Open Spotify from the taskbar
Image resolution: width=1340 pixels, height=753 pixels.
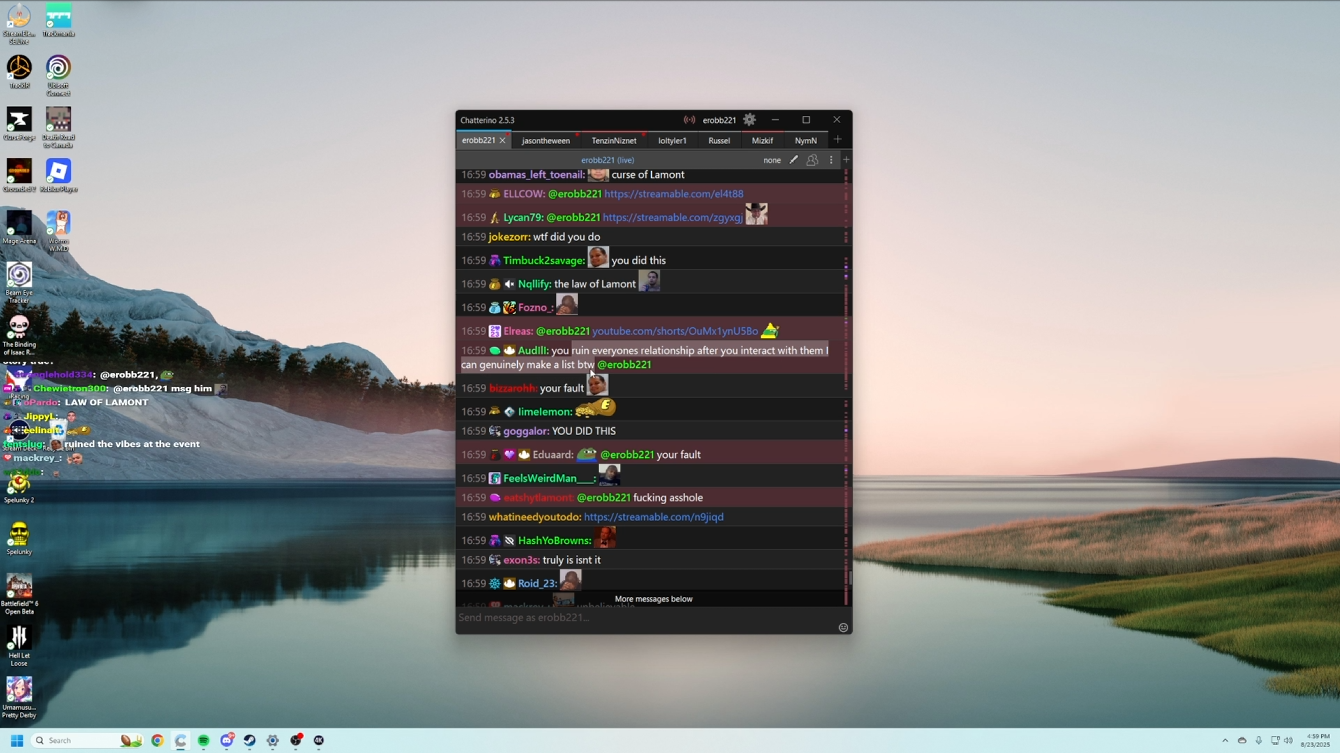coord(203,741)
